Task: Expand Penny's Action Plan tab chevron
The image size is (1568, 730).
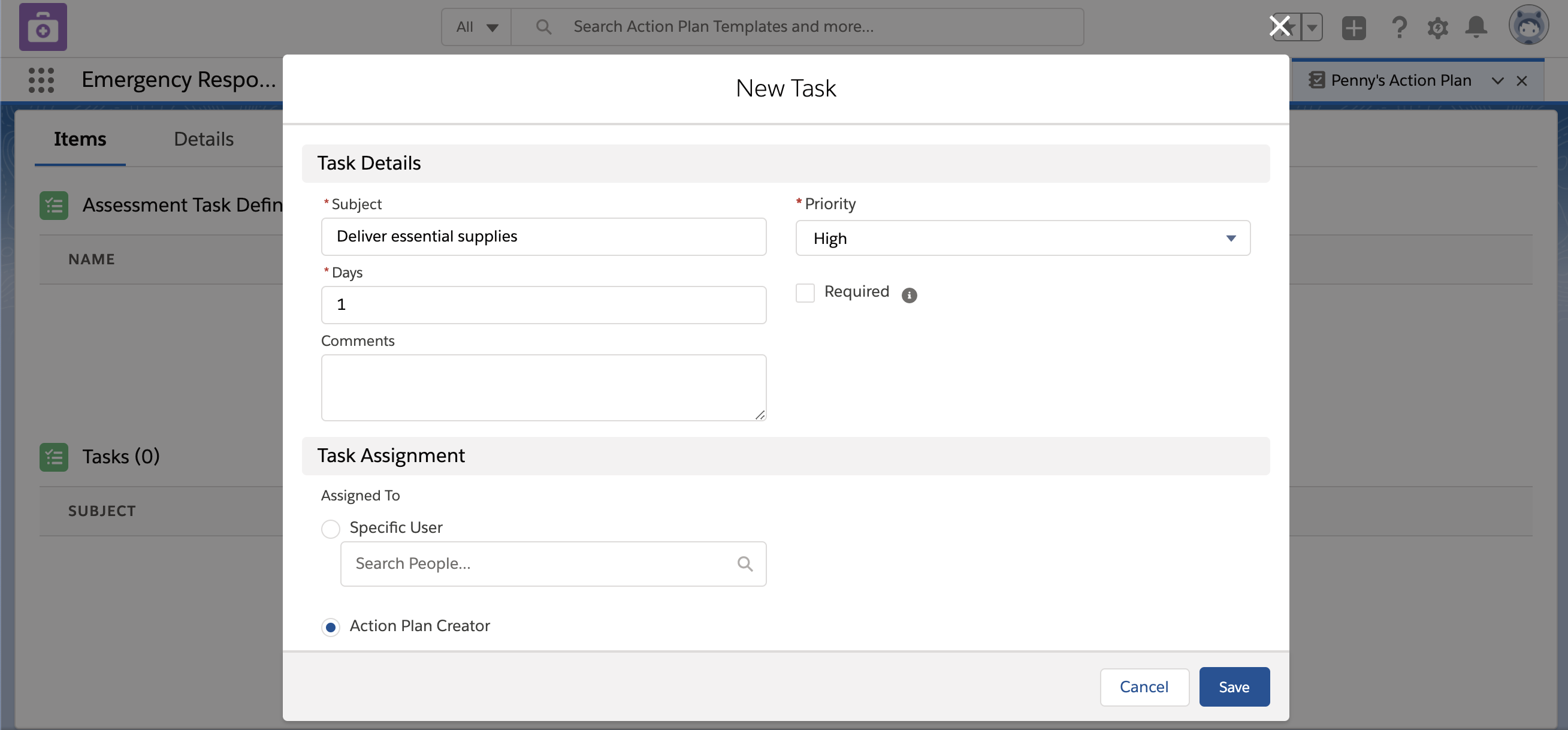Action: (x=1497, y=80)
